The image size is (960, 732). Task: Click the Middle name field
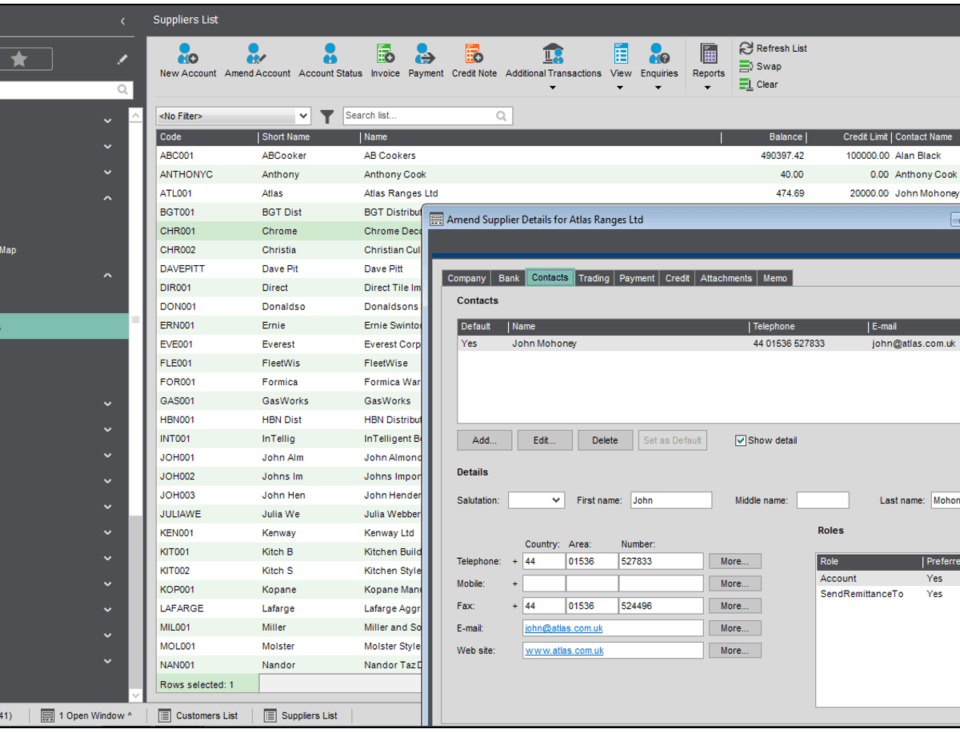tap(823, 500)
